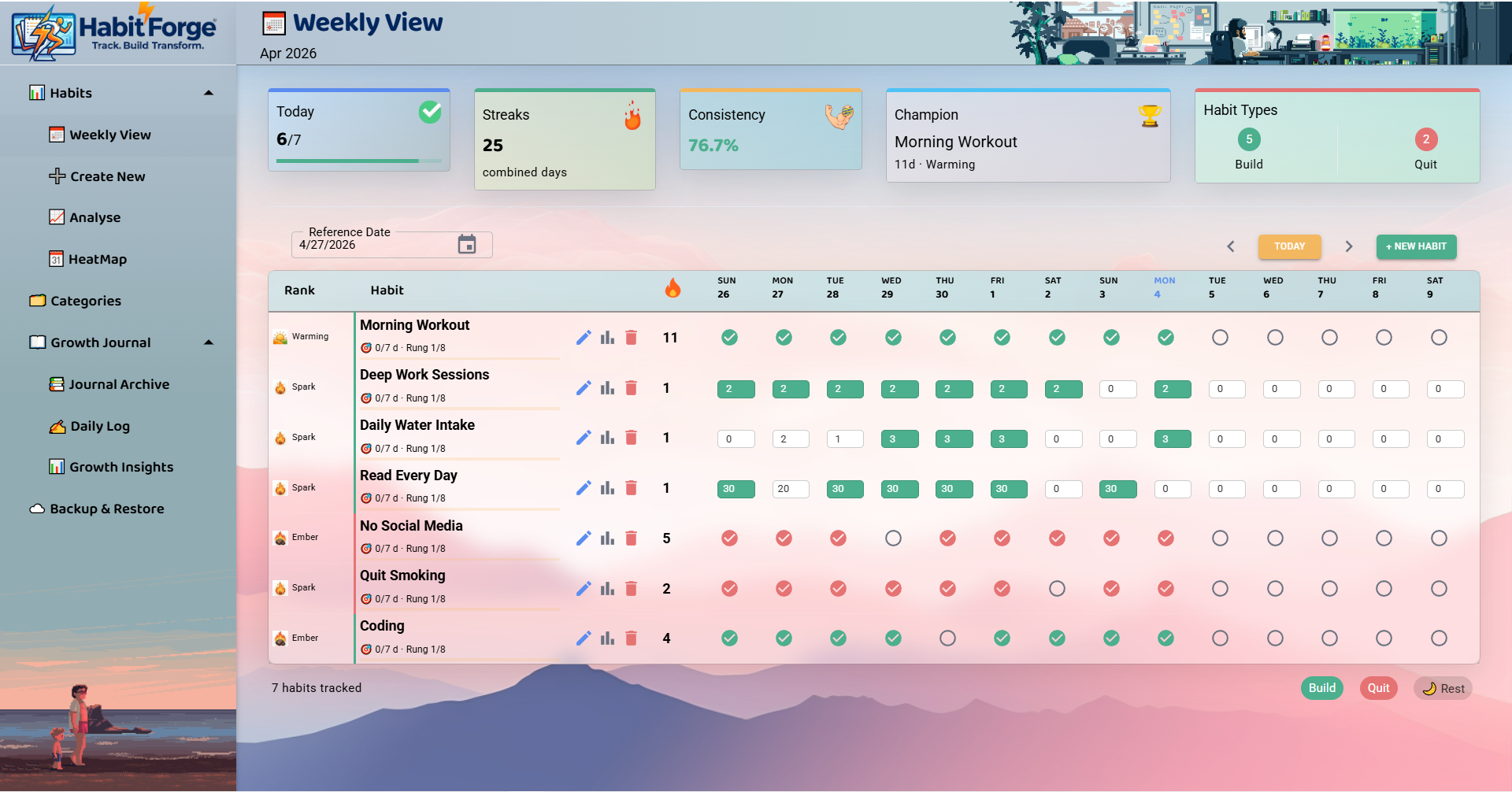Image resolution: width=1512 pixels, height=792 pixels.
Task: Collapse the Habits sidebar section
Action: [x=209, y=93]
